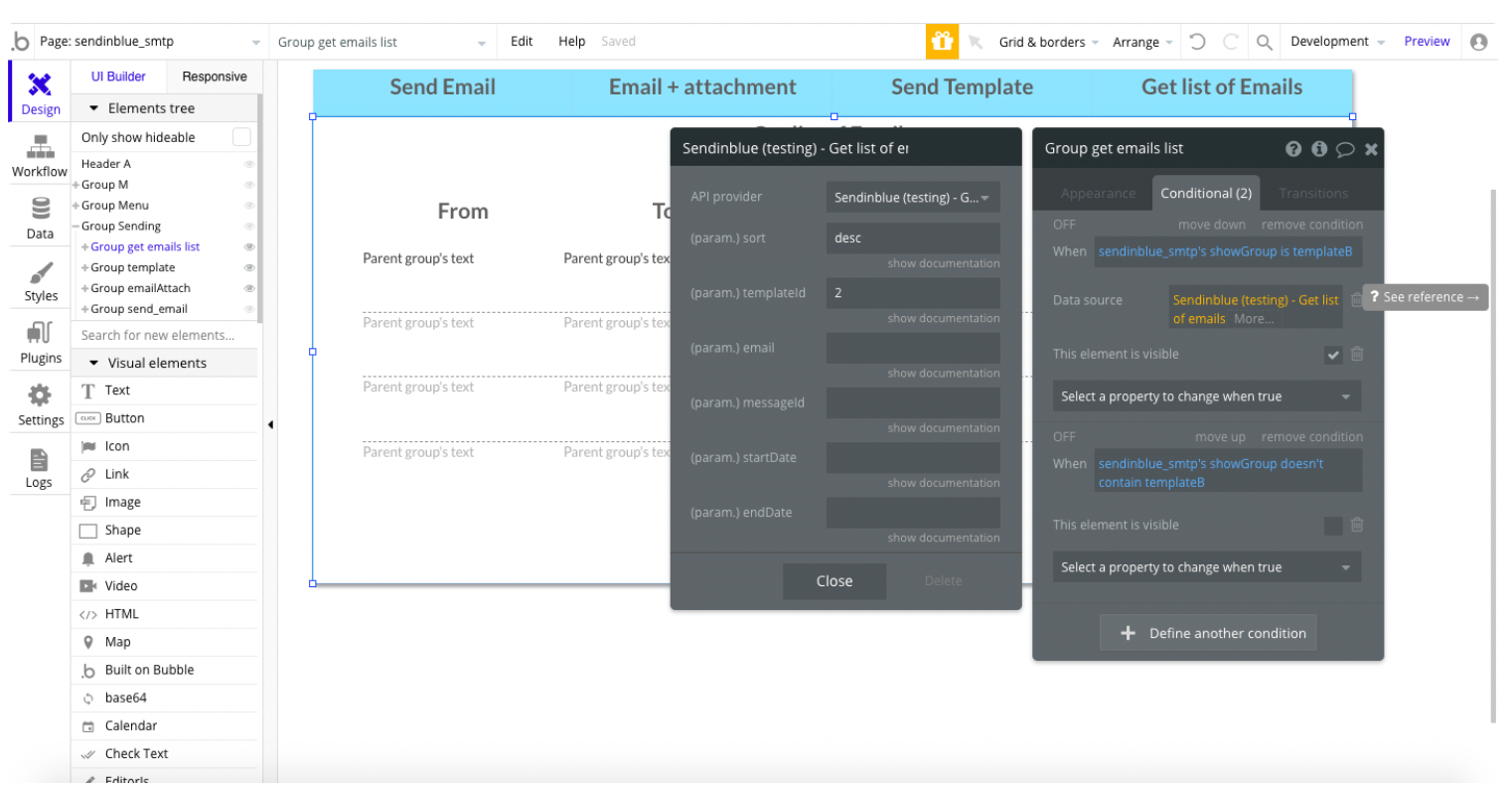
Task: Click the help question mark icon in property editor
Action: 1292,149
